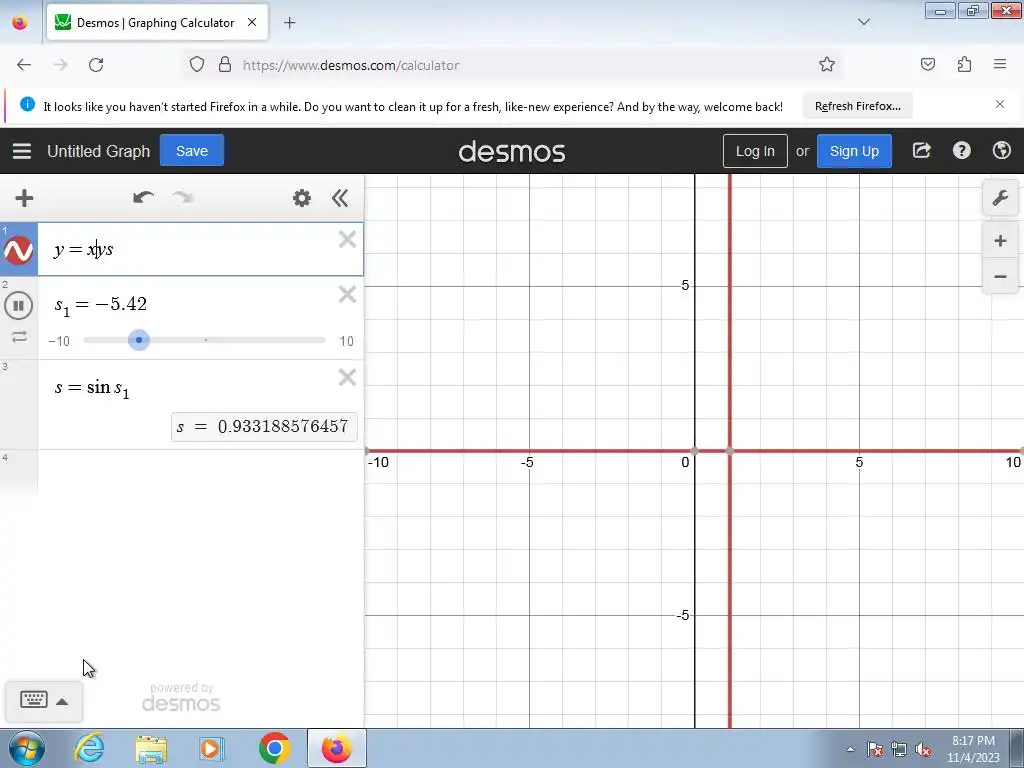Click empty expression row 4
1024x768 pixels.
(199, 472)
